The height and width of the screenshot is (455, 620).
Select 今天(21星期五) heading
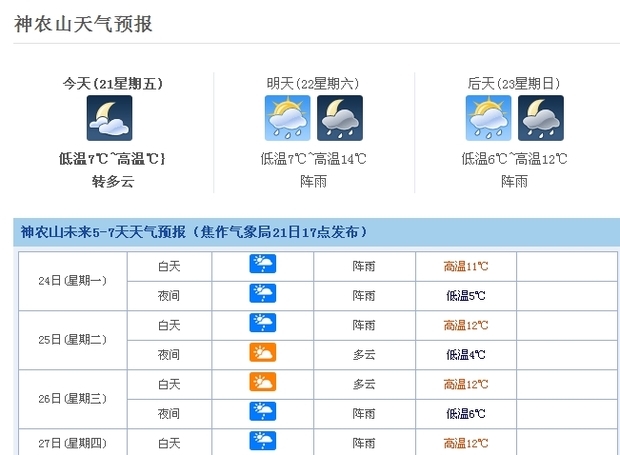pyautogui.click(x=113, y=83)
